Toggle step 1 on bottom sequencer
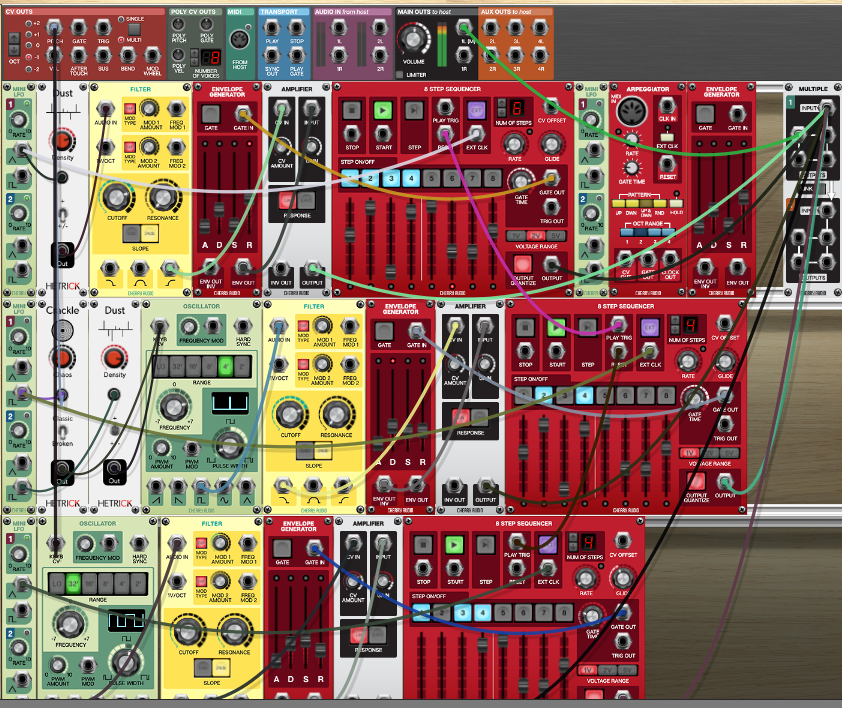Screen dimensions: 842x708 (421, 612)
